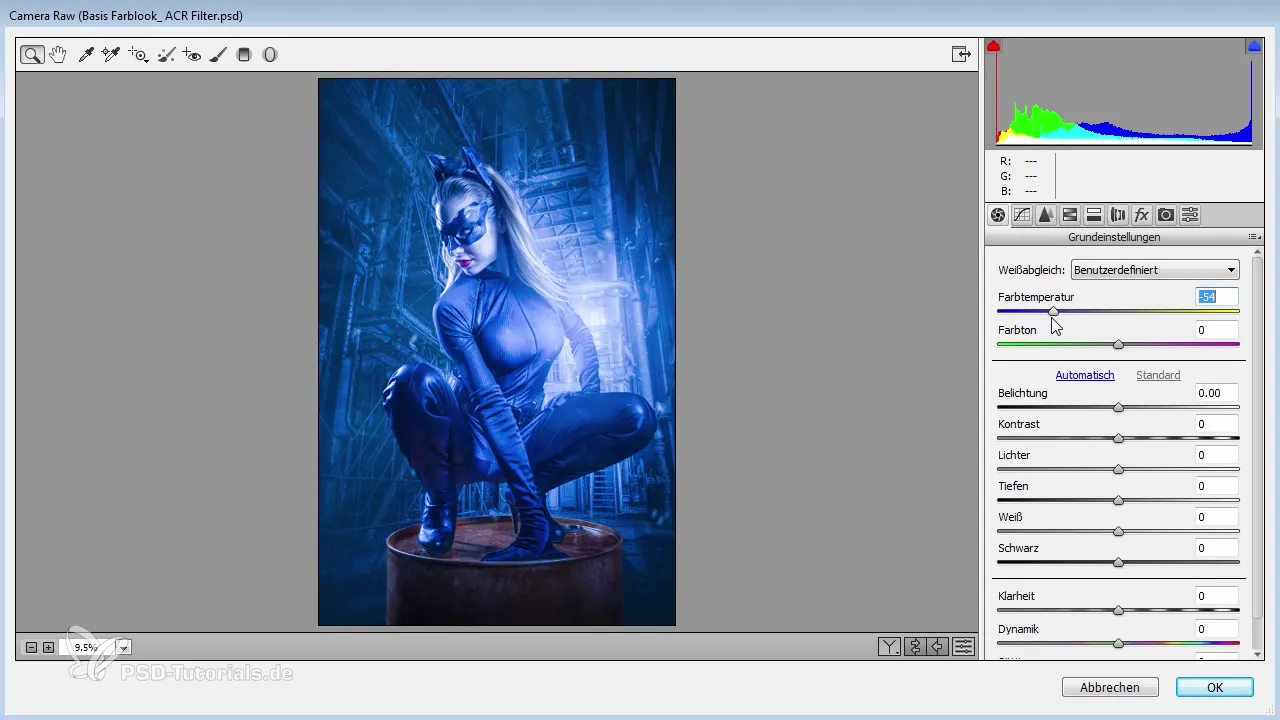The width and height of the screenshot is (1280, 720).
Task: Click the Belichtung value field
Action: [x=1217, y=393]
